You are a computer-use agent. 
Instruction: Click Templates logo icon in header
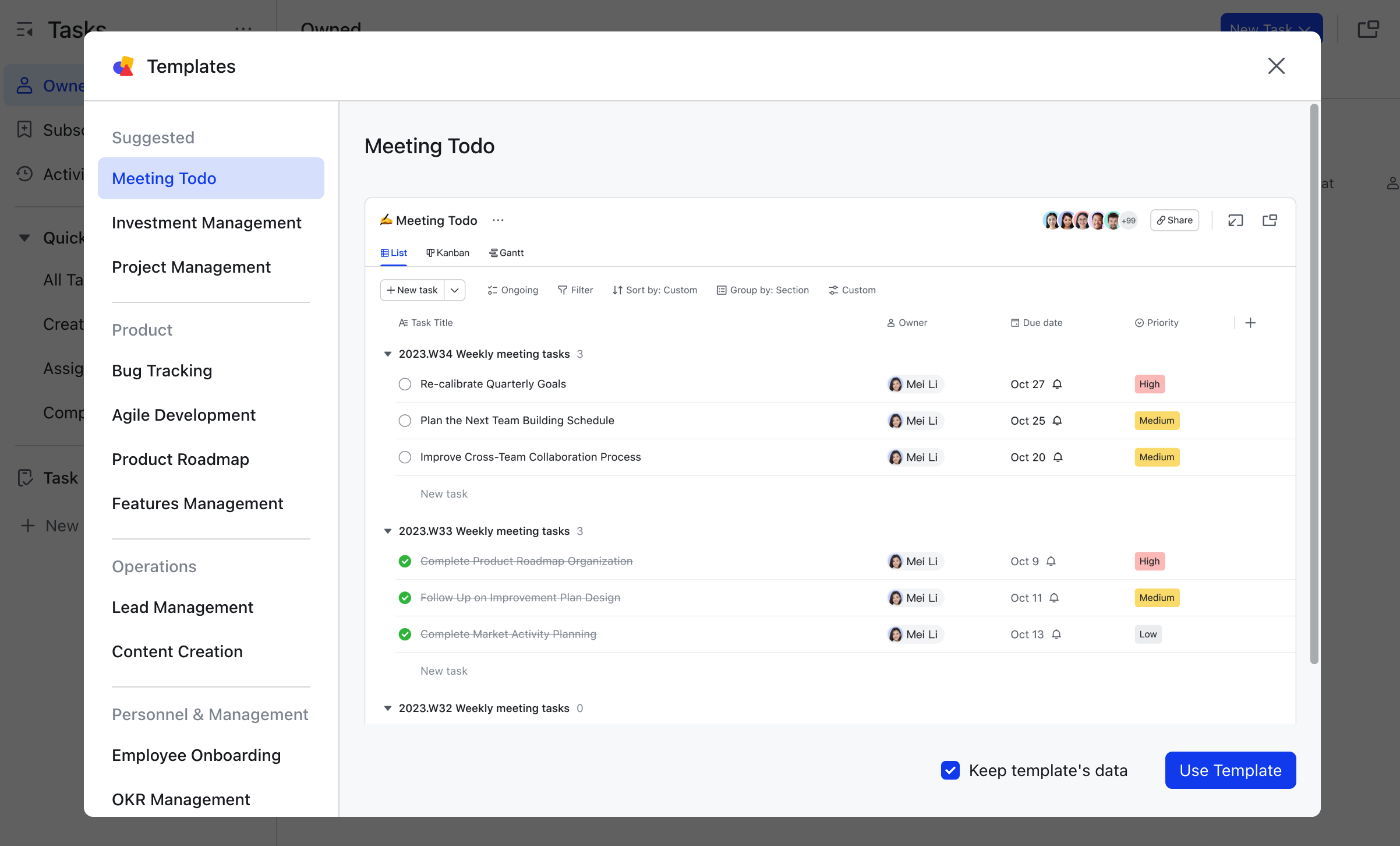click(123, 66)
